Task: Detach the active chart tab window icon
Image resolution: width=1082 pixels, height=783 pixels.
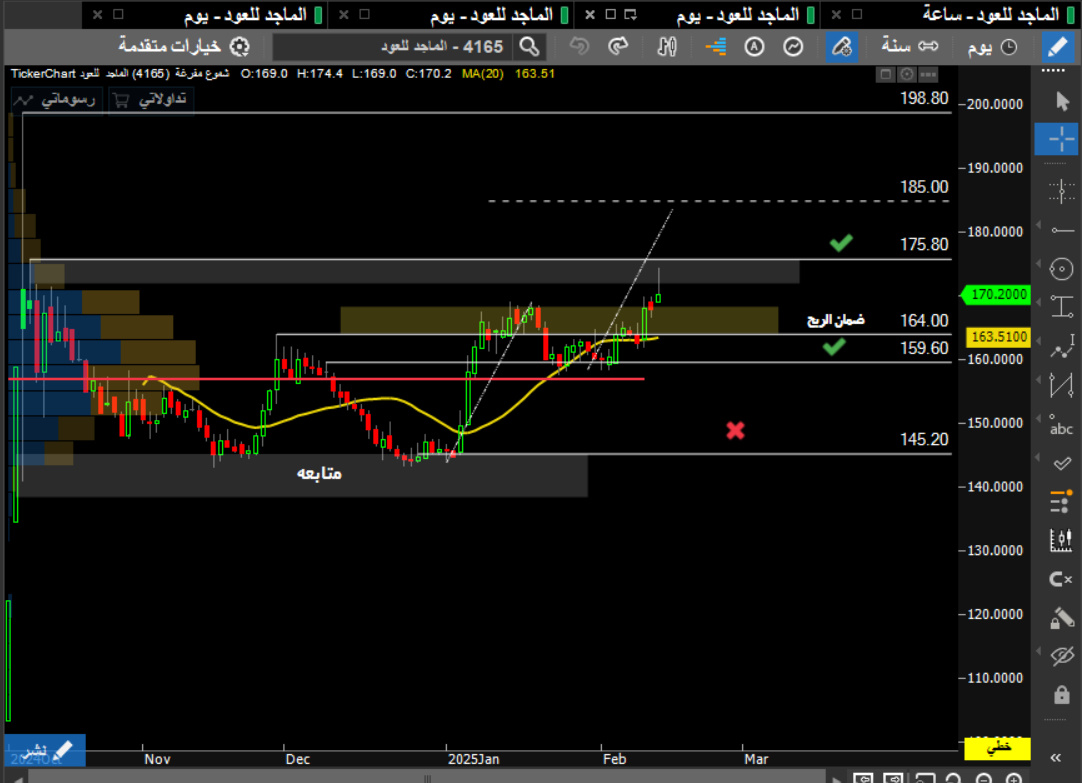Action: (630, 14)
